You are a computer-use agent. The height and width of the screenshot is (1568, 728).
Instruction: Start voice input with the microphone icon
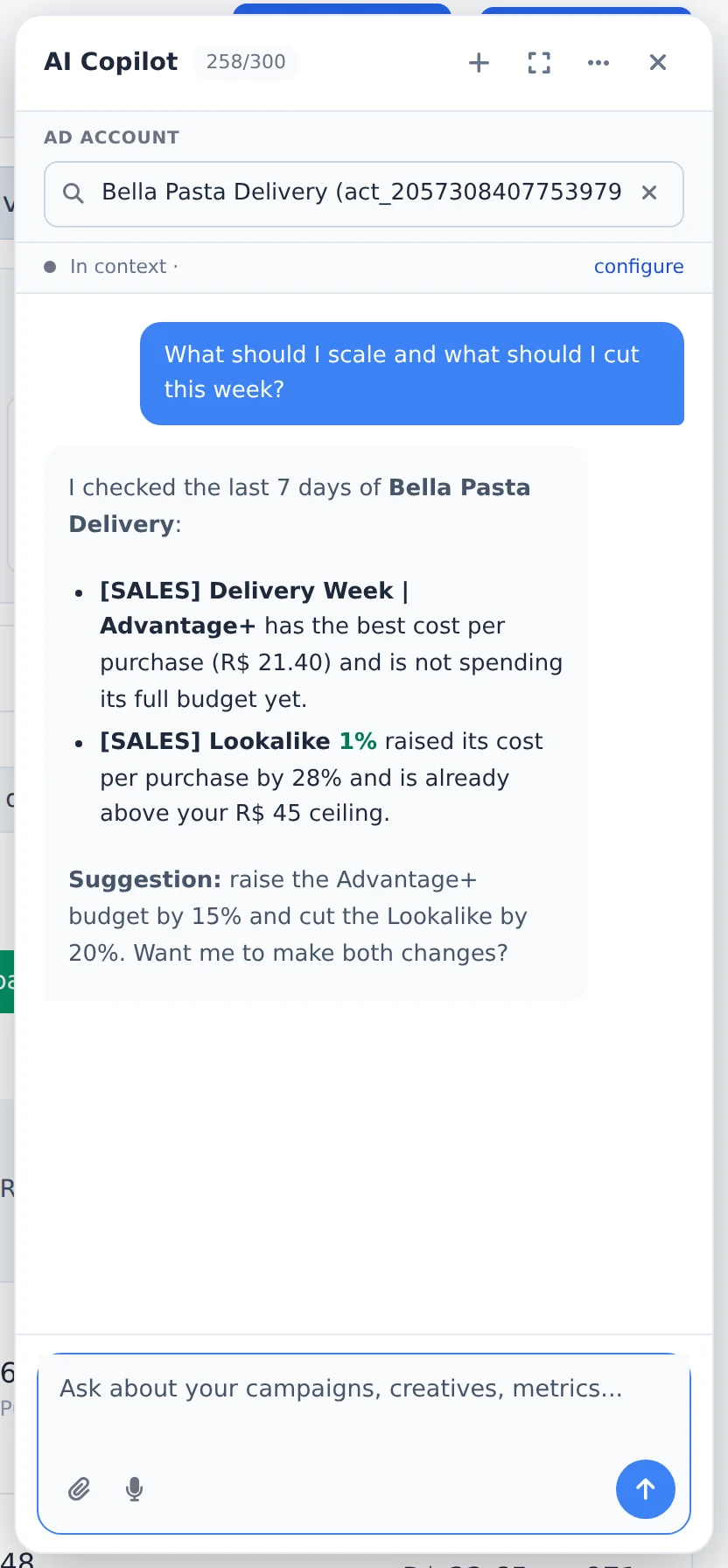[134, 1488]
